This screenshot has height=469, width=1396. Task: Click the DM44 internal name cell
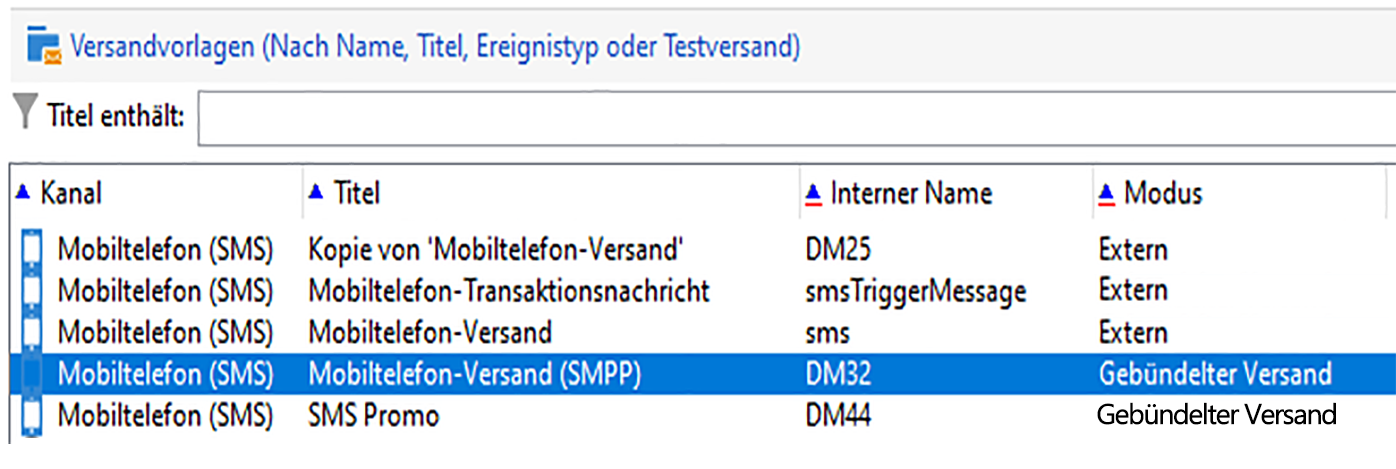[838, 415]
